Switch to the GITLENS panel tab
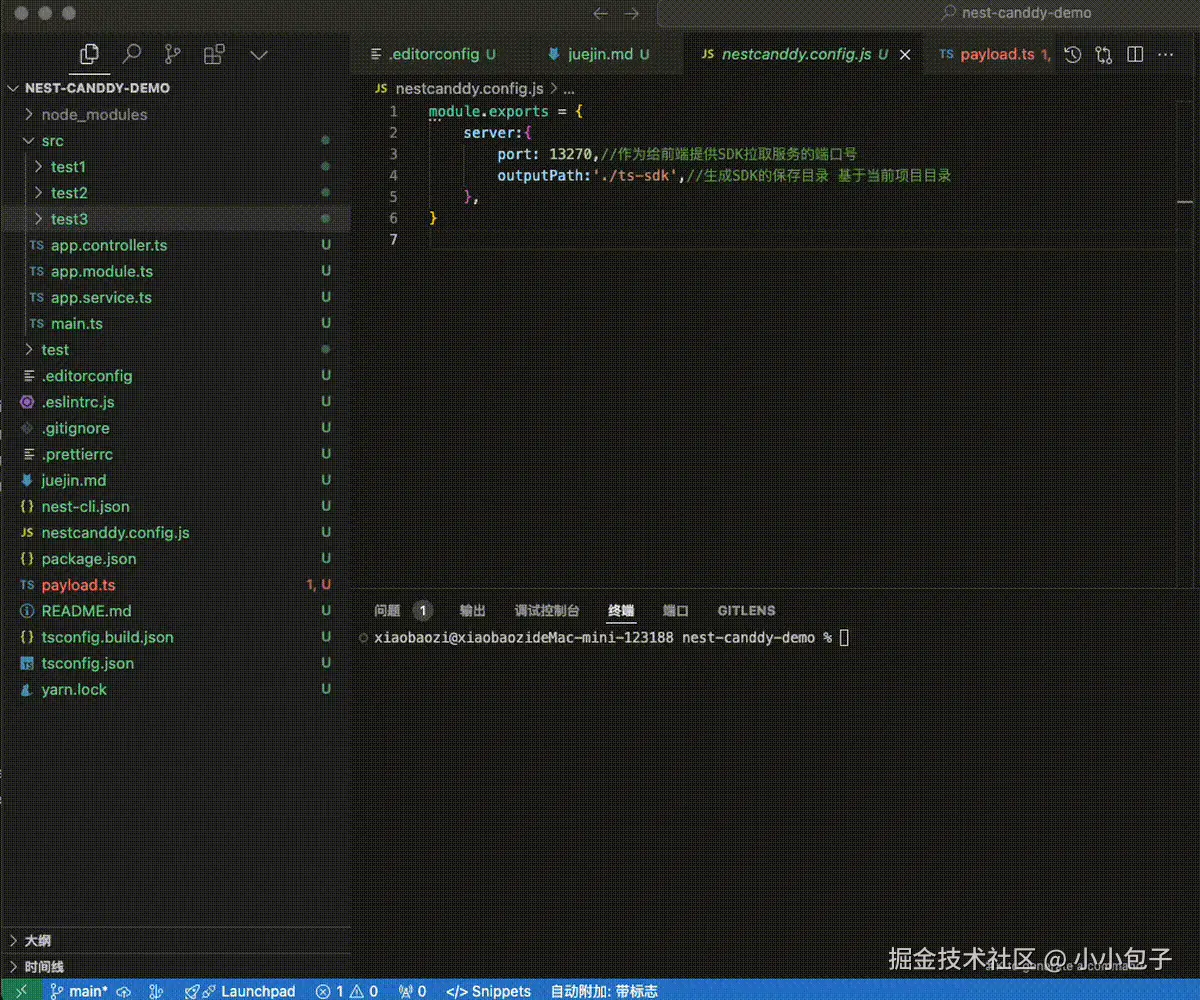Viewport: 1200px width, 1000px height. 746,610
